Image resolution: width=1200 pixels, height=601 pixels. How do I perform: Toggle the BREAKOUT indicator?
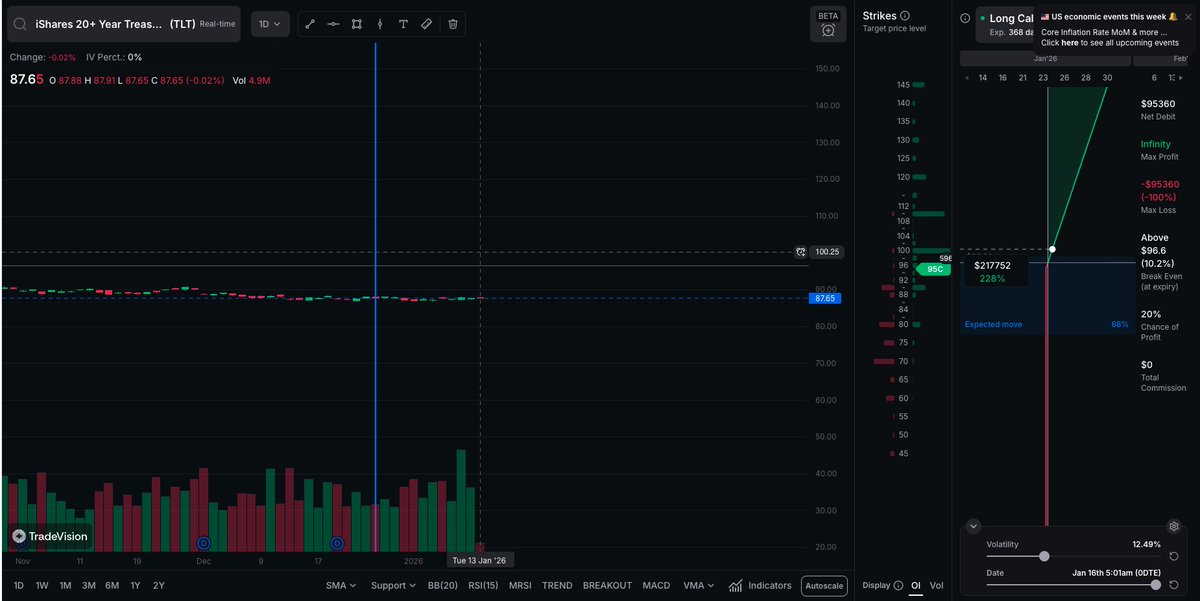[x=607, y=586]
